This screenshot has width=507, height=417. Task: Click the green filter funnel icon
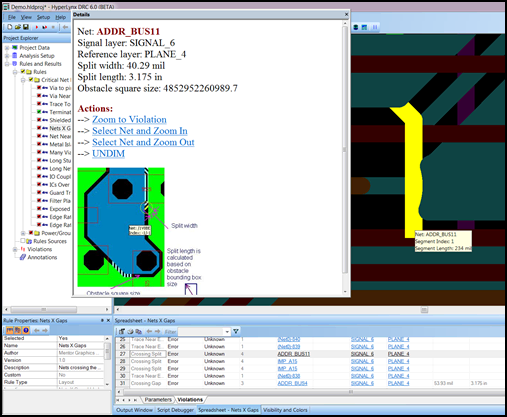pos(236,331)
